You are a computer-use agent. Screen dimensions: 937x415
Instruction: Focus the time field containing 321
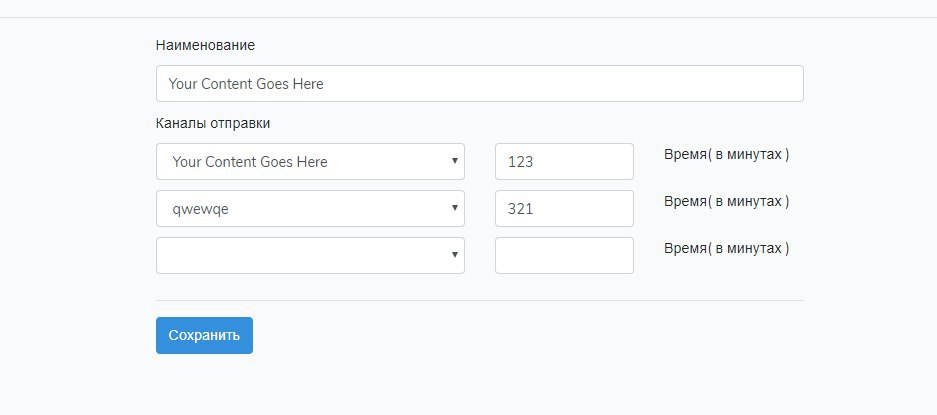pyautogui.click(x=564, y=209)
